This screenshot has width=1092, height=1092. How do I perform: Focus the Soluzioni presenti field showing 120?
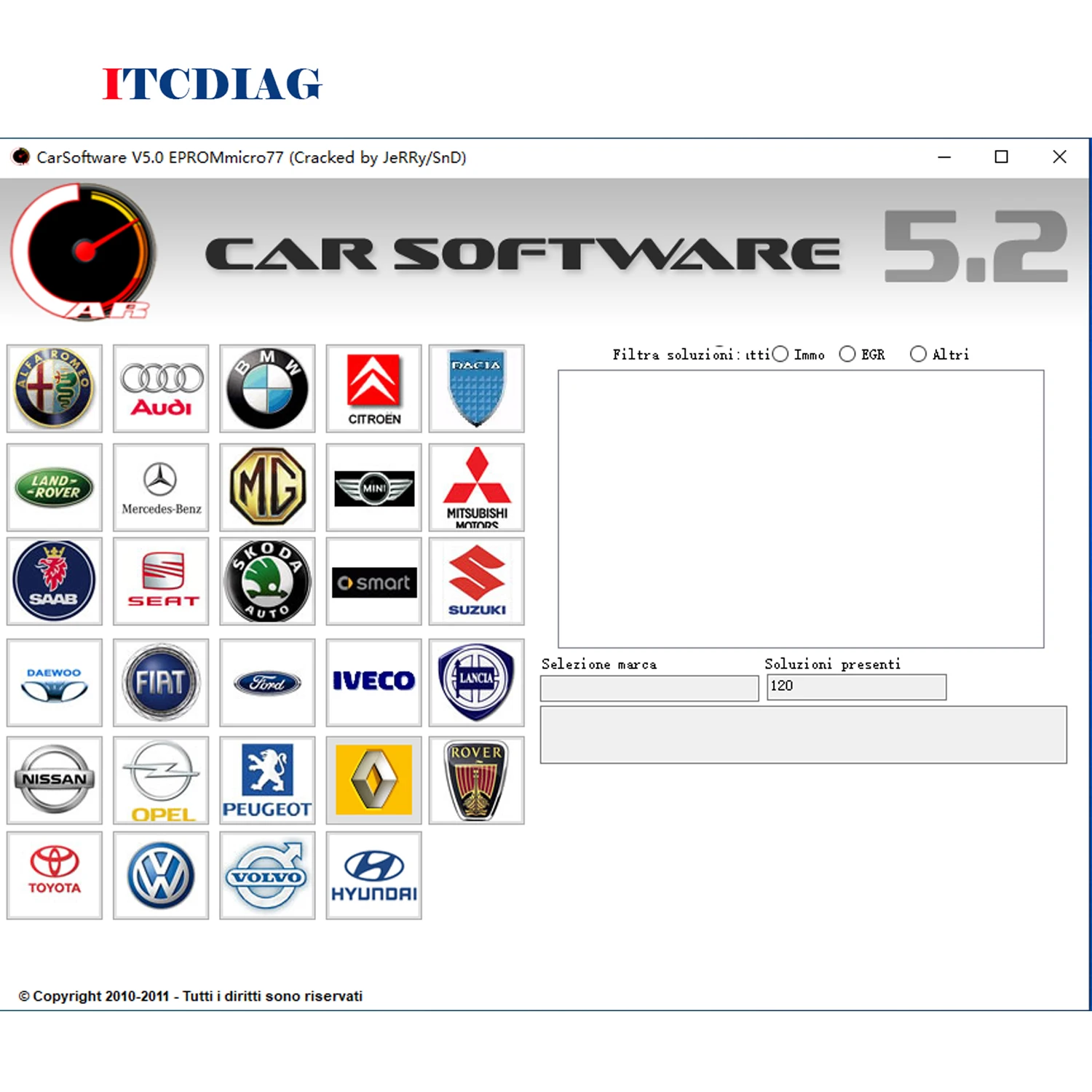coord(856,687)
